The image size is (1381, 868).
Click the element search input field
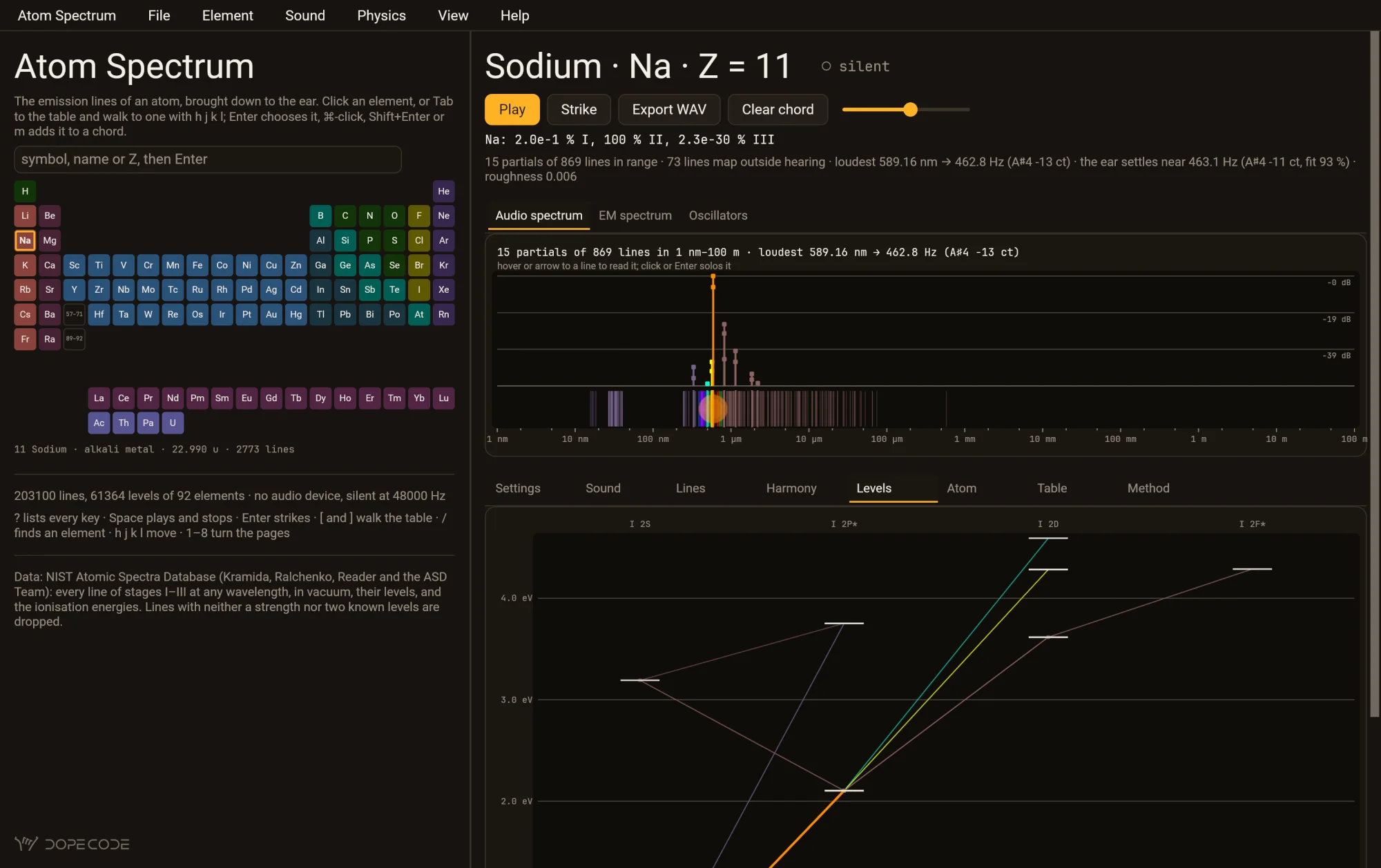207,159
